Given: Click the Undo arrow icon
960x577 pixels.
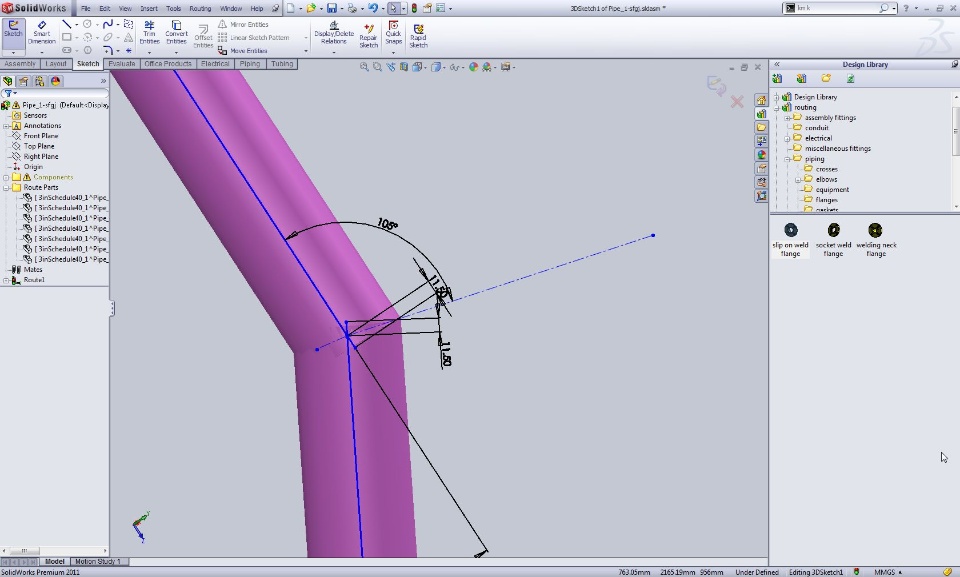Looking at the screenshot, I should (x=372, y=9).
